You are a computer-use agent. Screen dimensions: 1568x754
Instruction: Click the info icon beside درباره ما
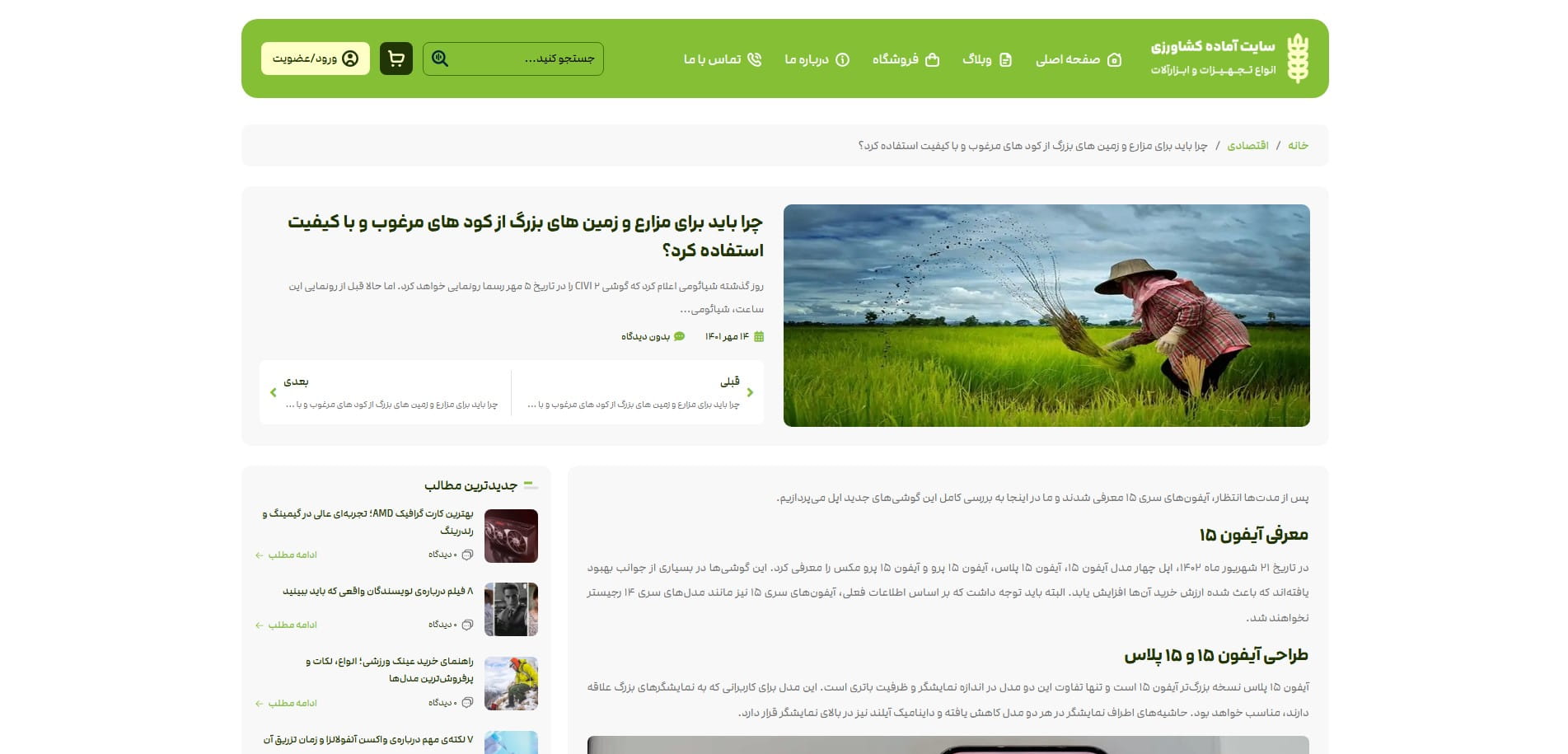842,59
